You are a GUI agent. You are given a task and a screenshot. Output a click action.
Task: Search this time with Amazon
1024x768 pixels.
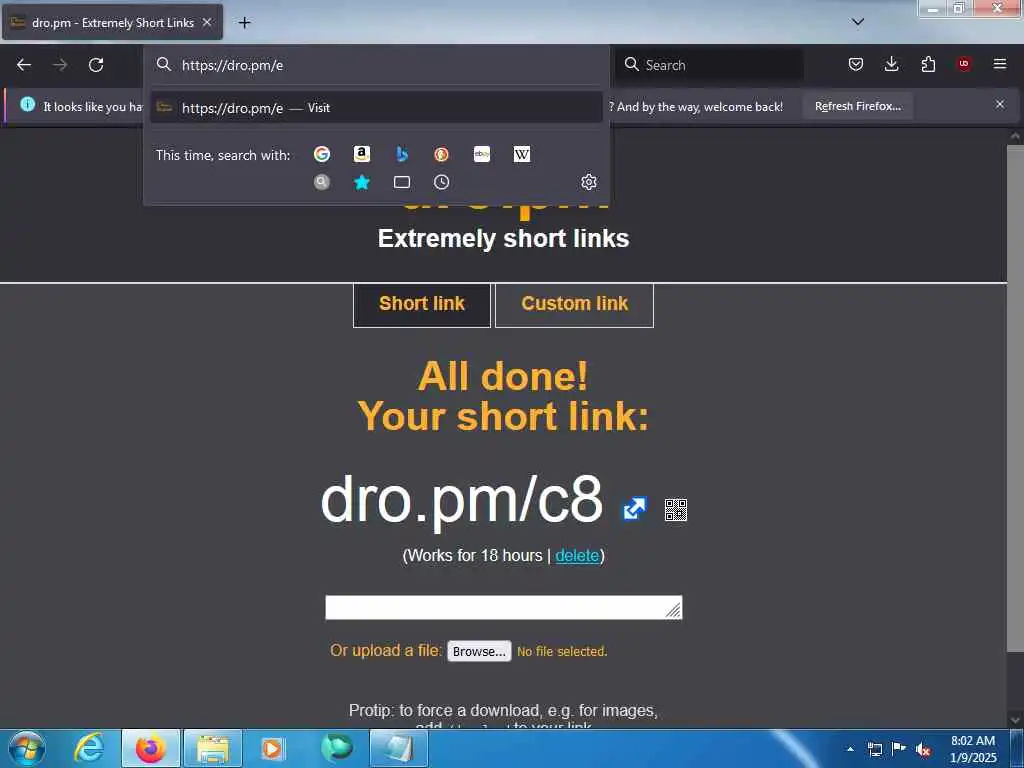[x=362, y=154]
